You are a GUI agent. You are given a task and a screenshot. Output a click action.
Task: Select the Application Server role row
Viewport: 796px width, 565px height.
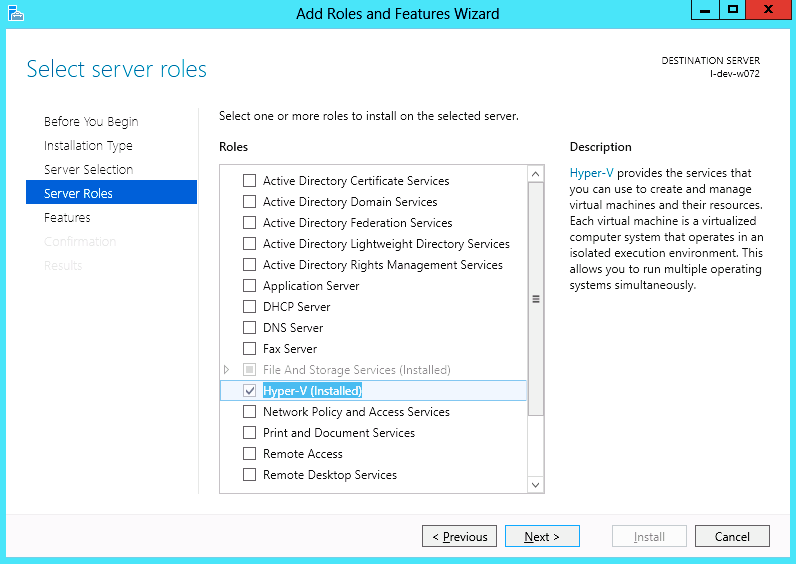click(311, 286)
